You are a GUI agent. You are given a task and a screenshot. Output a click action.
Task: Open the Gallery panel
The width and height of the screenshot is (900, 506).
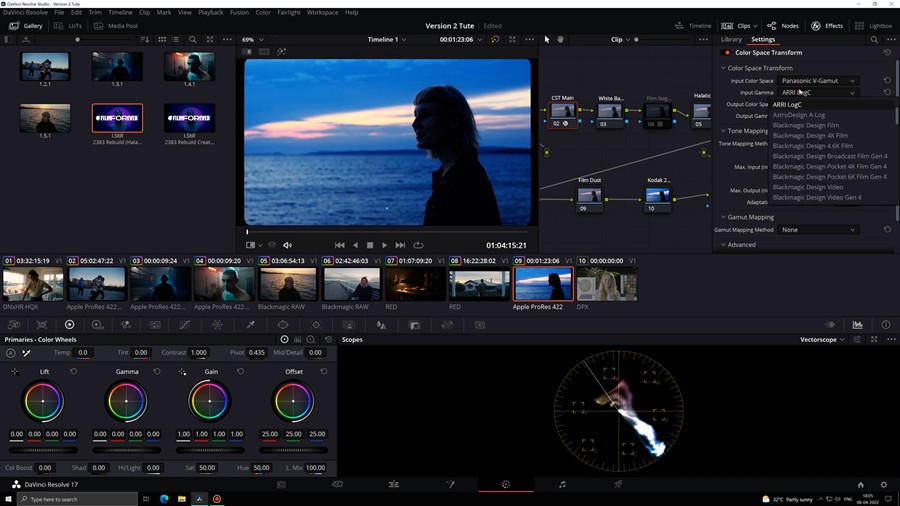pos(26,26)
